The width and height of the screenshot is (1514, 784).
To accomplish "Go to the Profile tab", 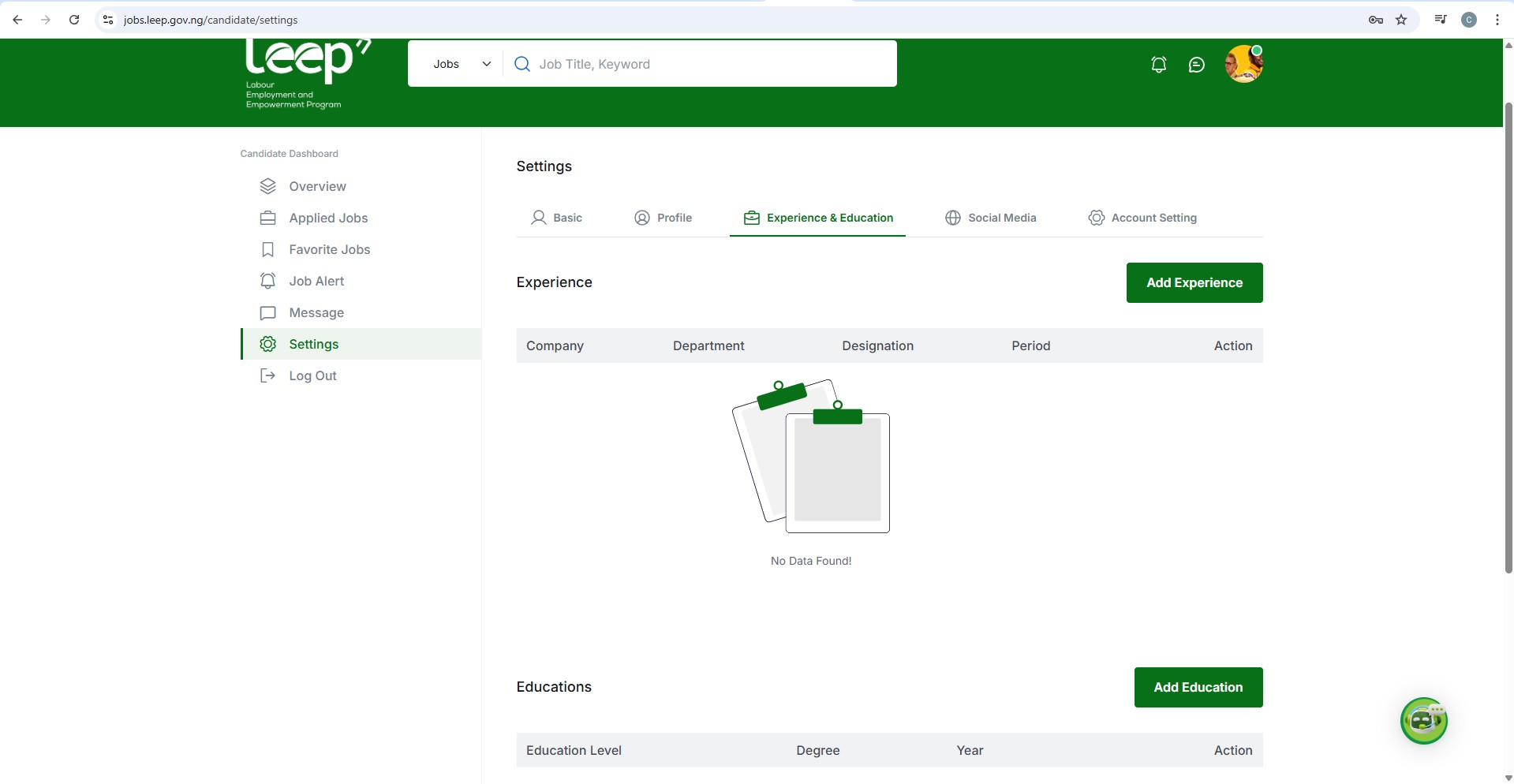I will (664, 218).
